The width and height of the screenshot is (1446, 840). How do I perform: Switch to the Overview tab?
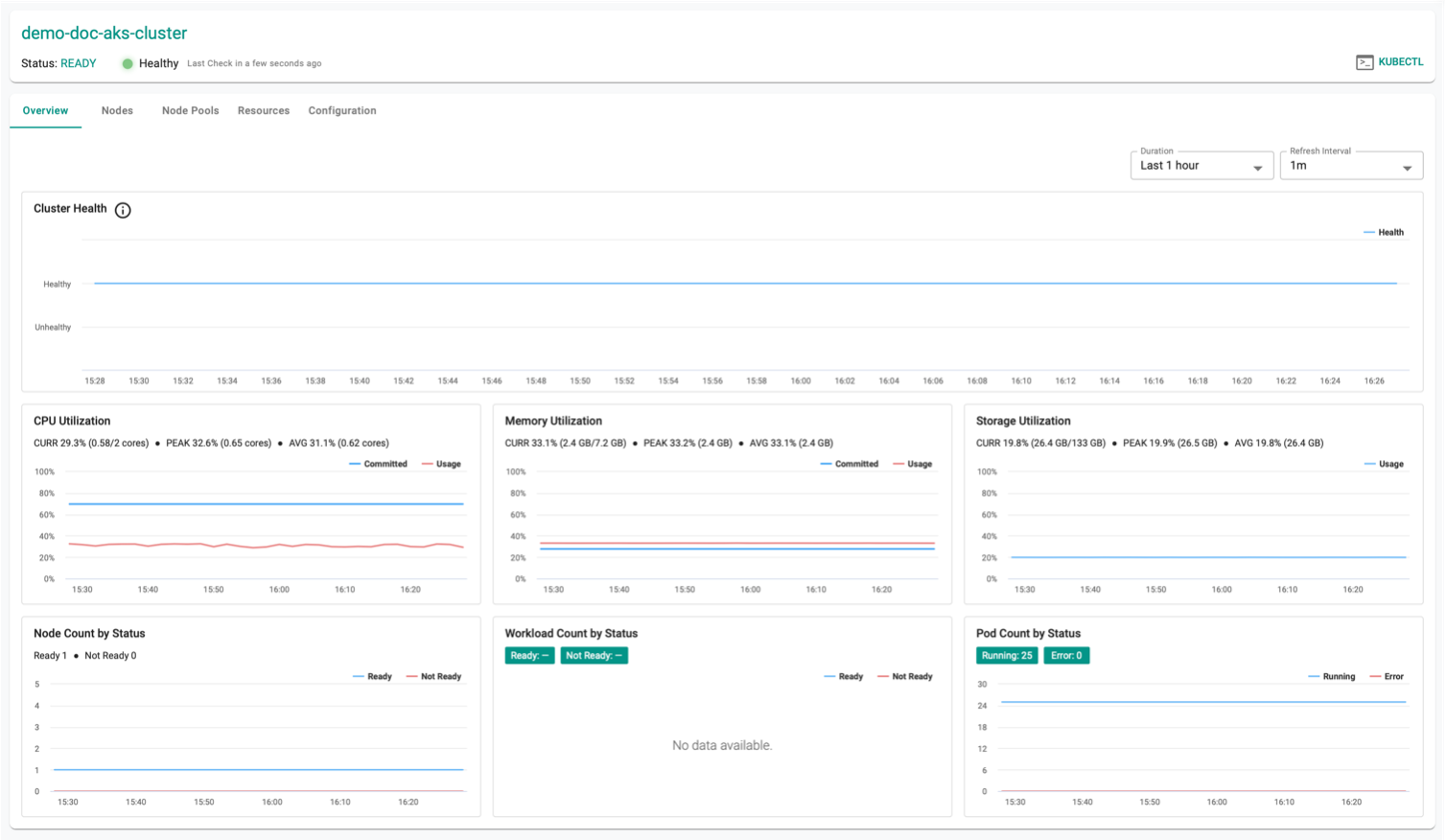click(x=45, y=110)
